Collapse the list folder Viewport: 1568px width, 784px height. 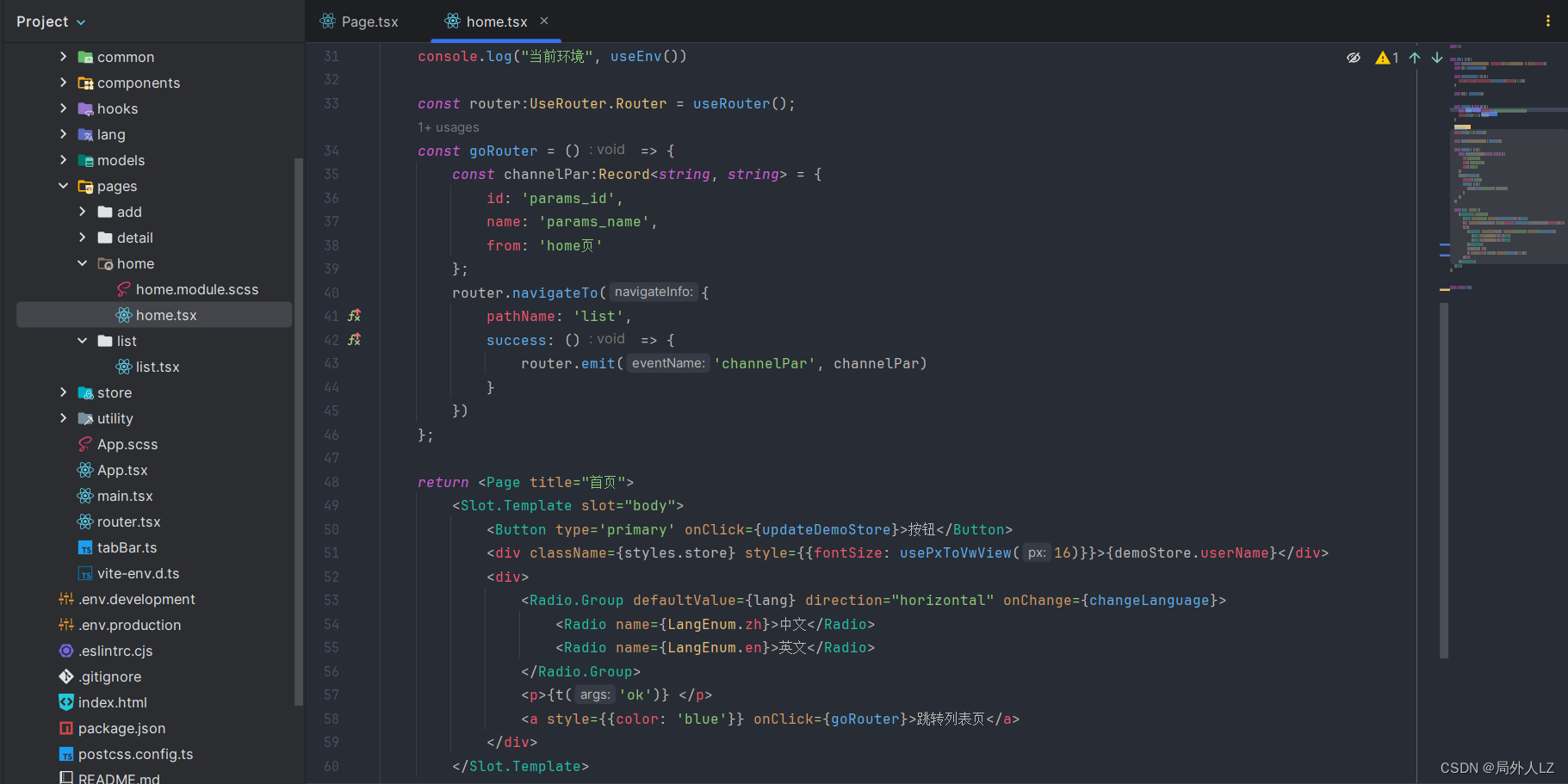tap(83, 341)
